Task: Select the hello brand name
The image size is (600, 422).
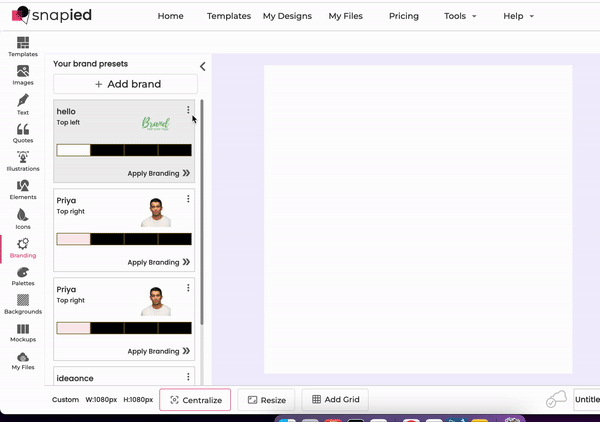Action: [x=66, y=111]
